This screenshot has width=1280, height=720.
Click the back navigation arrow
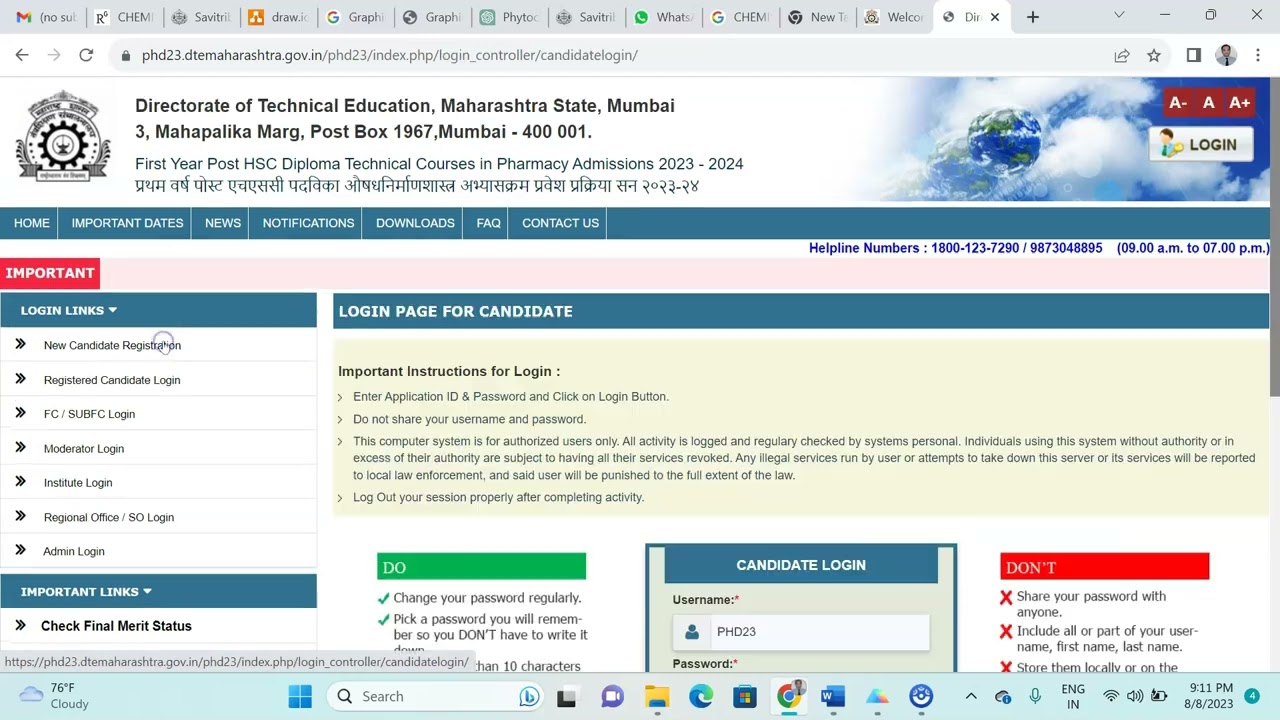[22, 55]
